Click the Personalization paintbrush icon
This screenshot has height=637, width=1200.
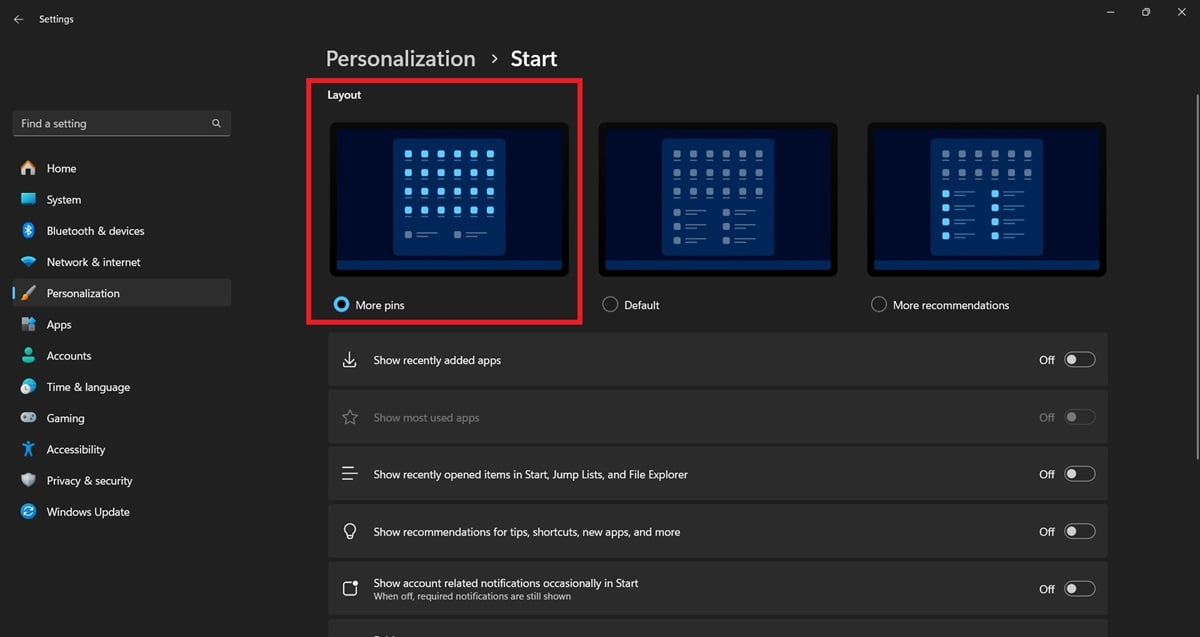click(28, 293)
